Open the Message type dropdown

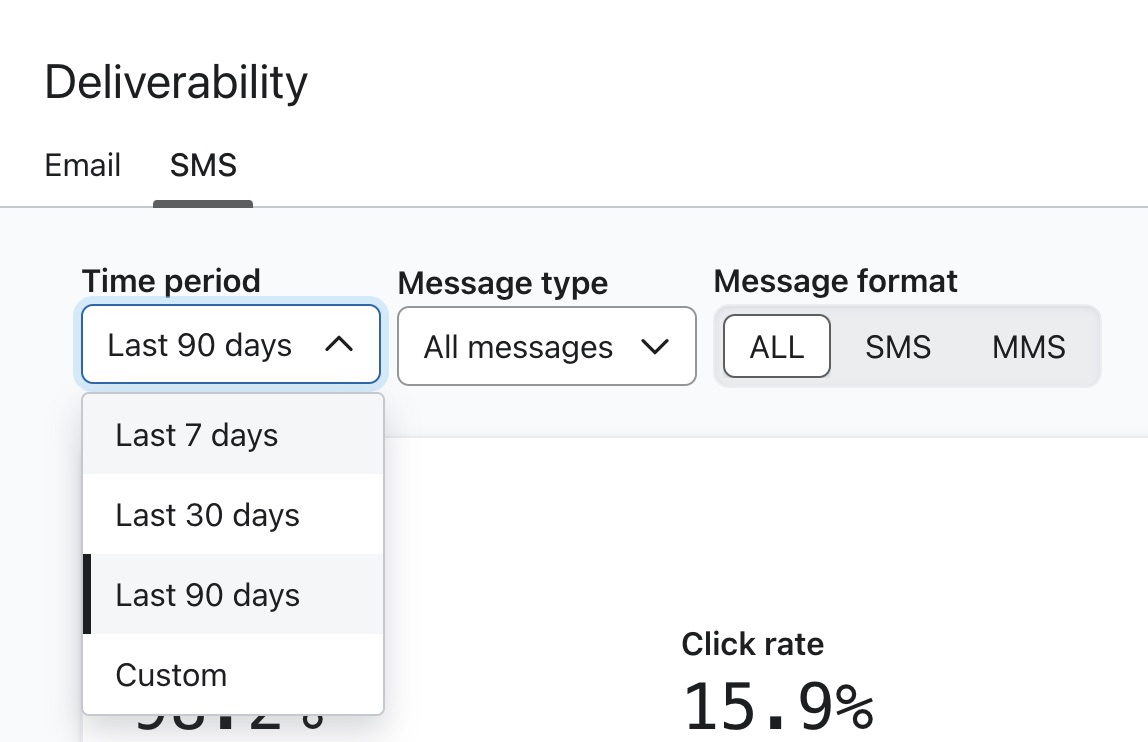[x=546, y=346]
